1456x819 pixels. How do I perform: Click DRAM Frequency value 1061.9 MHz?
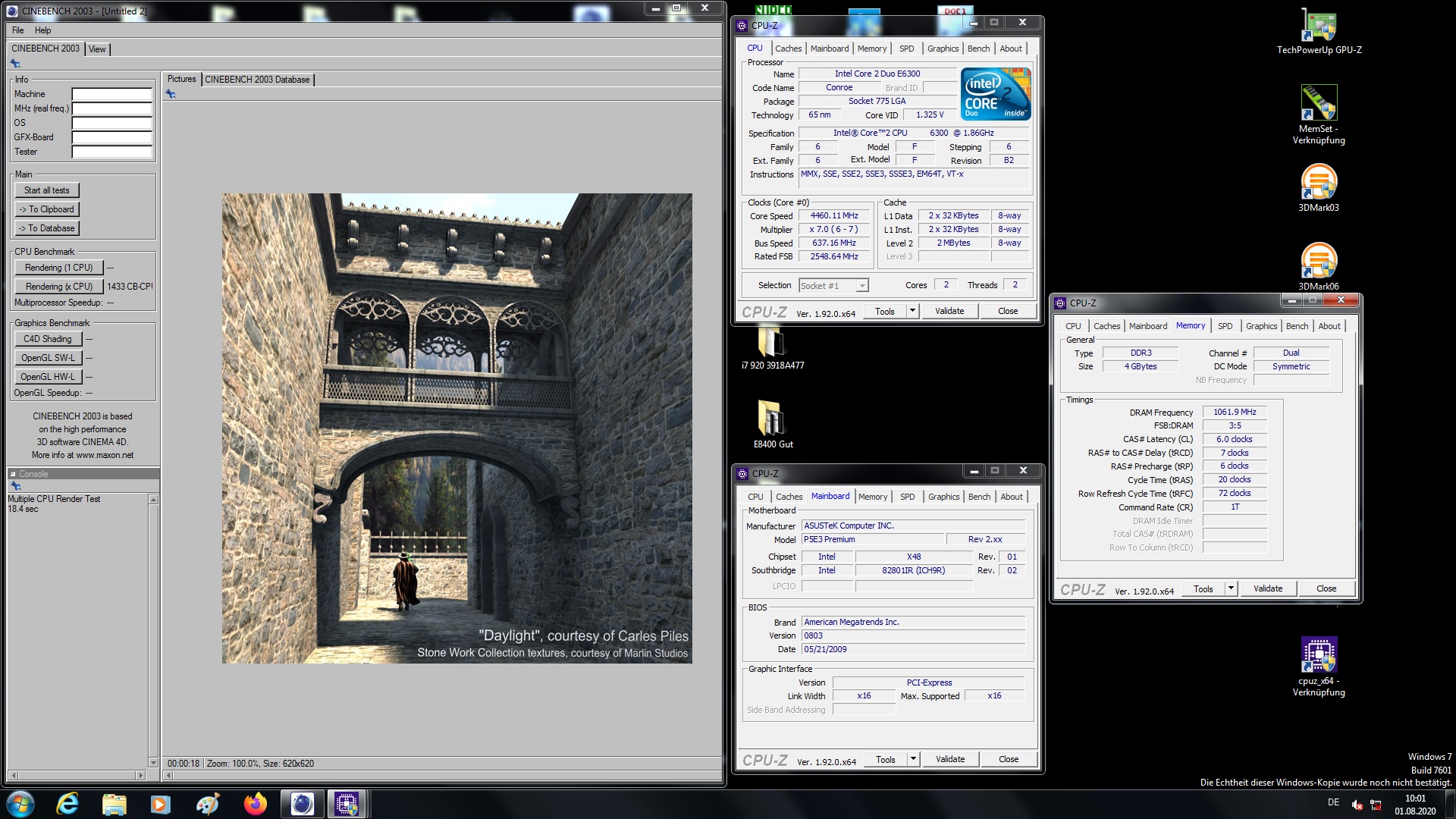pyautogui.click(x=1235, y=413)
